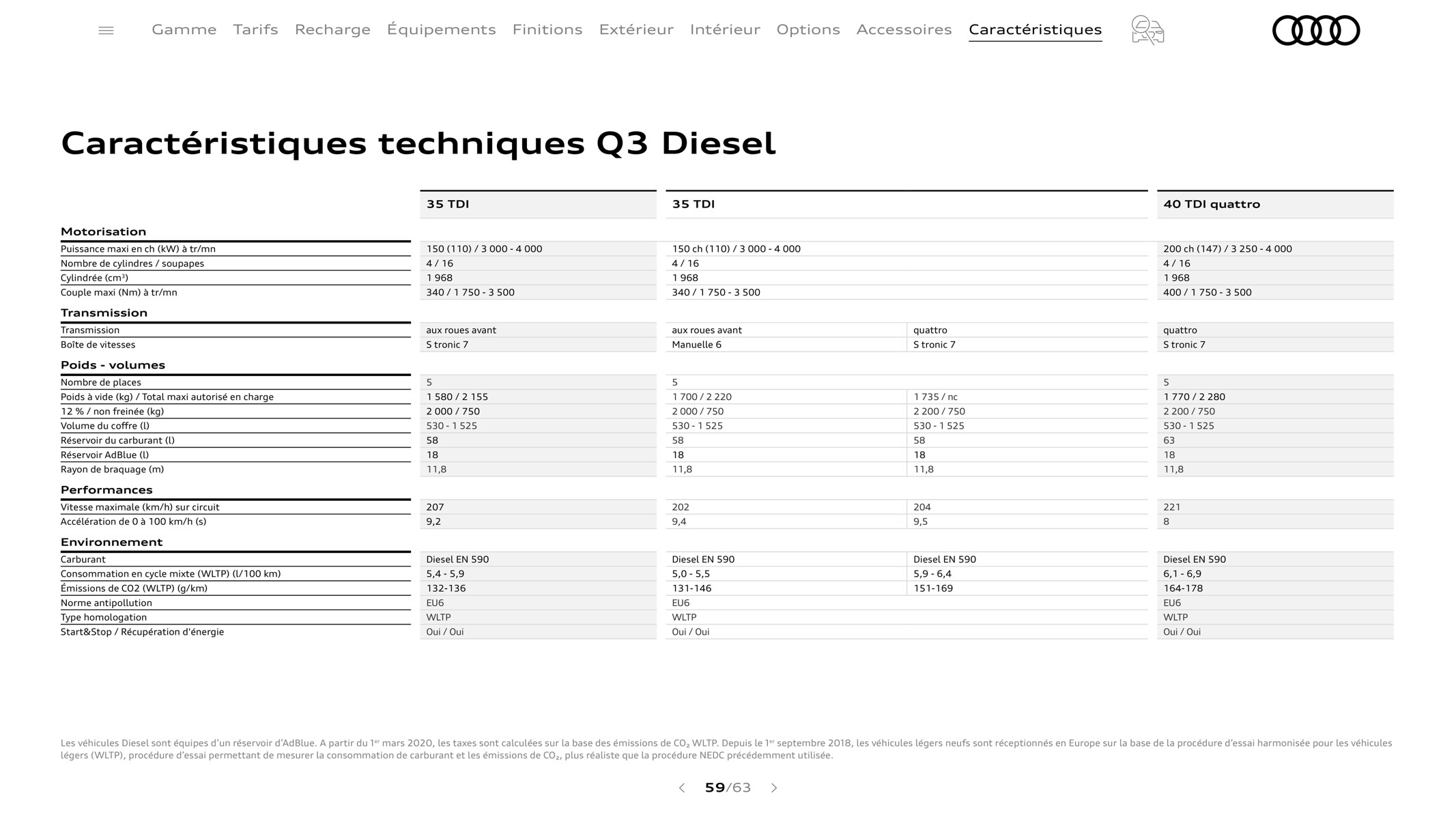This screenshot has height=819, width=1456.
Task: Select the Nombre de places label
Action: click(101, 382)
